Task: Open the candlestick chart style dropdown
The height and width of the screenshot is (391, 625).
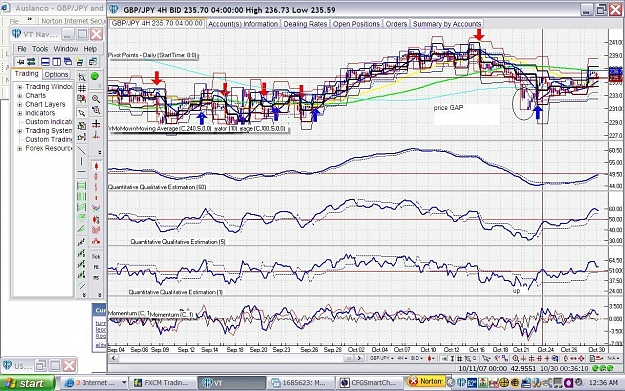Action: 430,358
